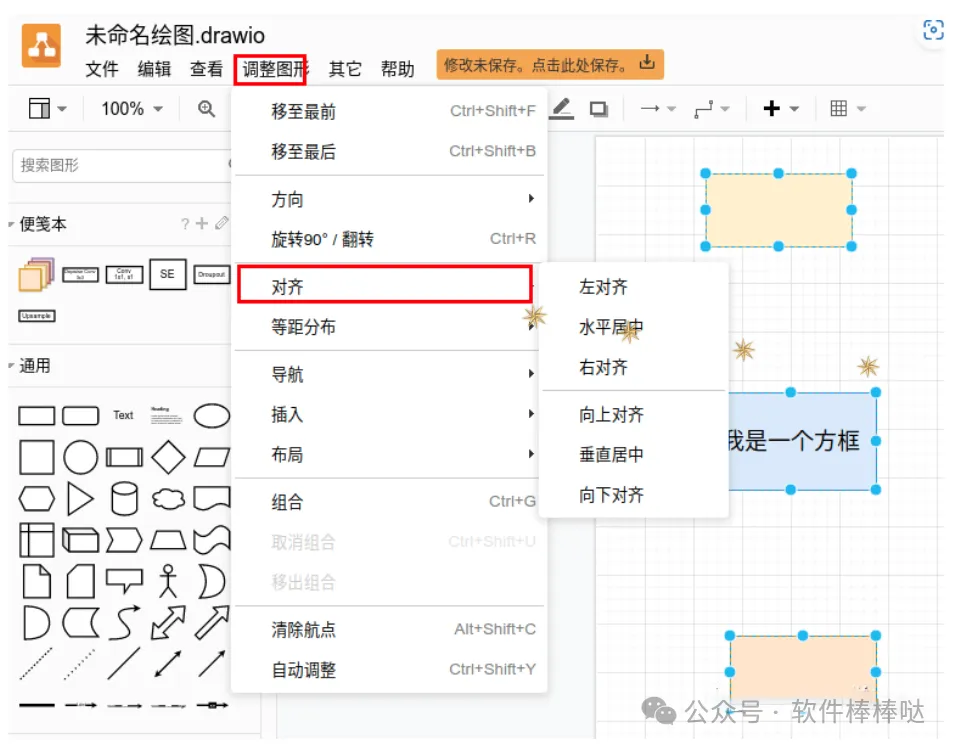Choose 移至最后 menu entry
The image size is (955, 750).
click(x=389, y=152)
